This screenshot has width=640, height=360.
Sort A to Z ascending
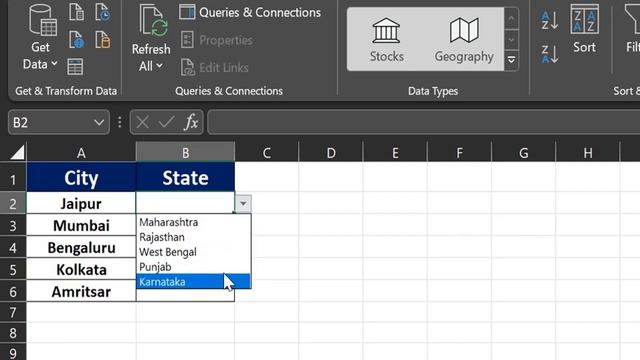pos(549,20)
